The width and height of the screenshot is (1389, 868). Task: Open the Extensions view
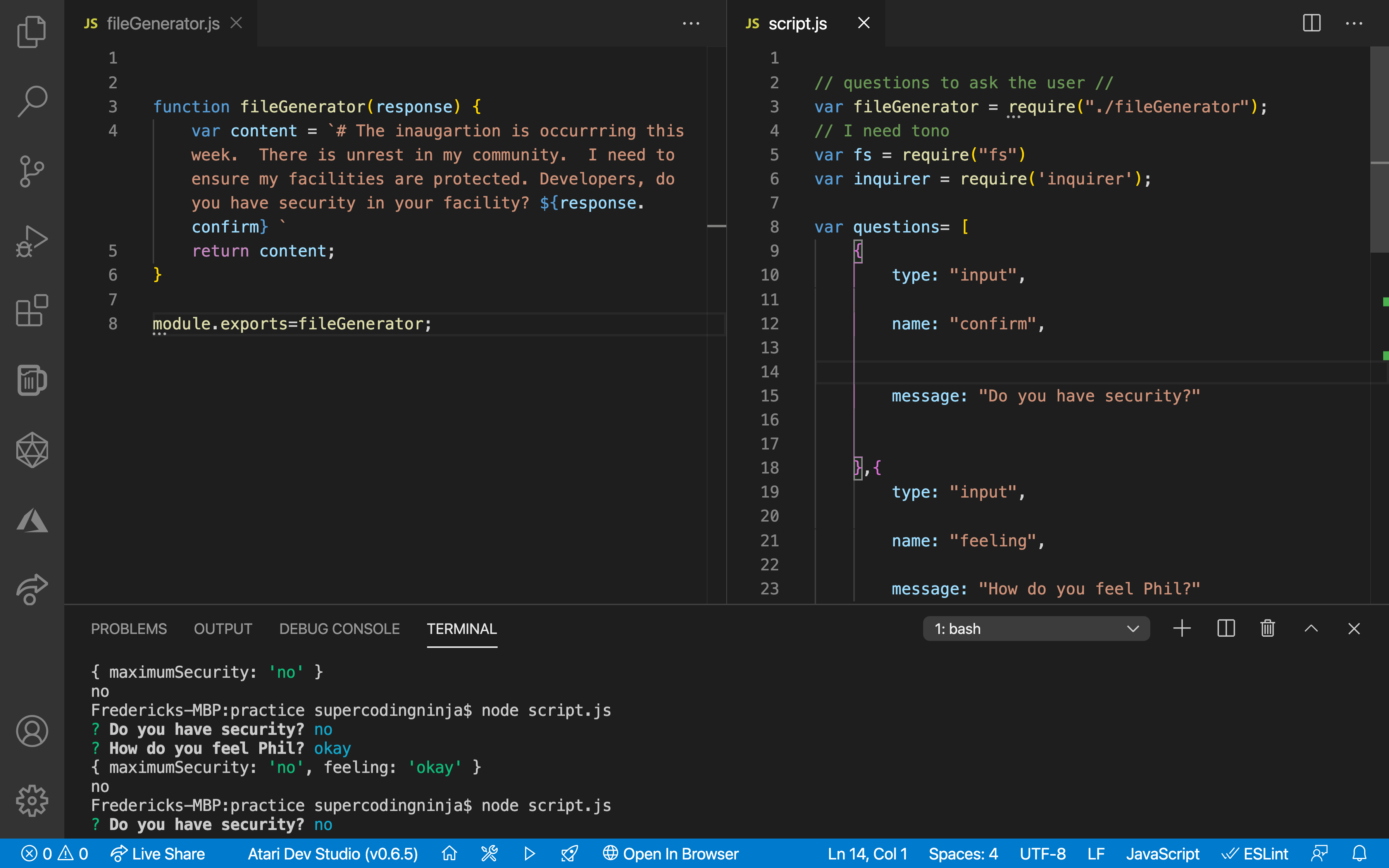31,310
